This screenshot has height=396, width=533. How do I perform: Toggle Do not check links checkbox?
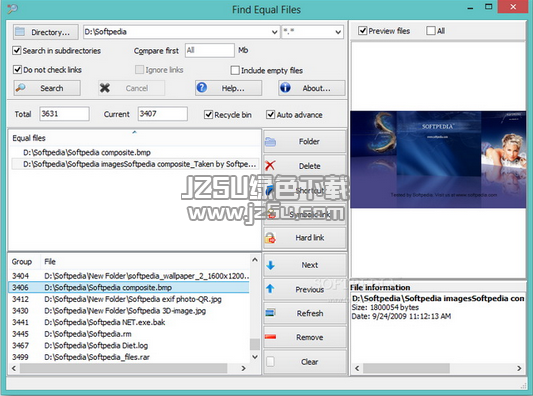(x=17, y=70)
